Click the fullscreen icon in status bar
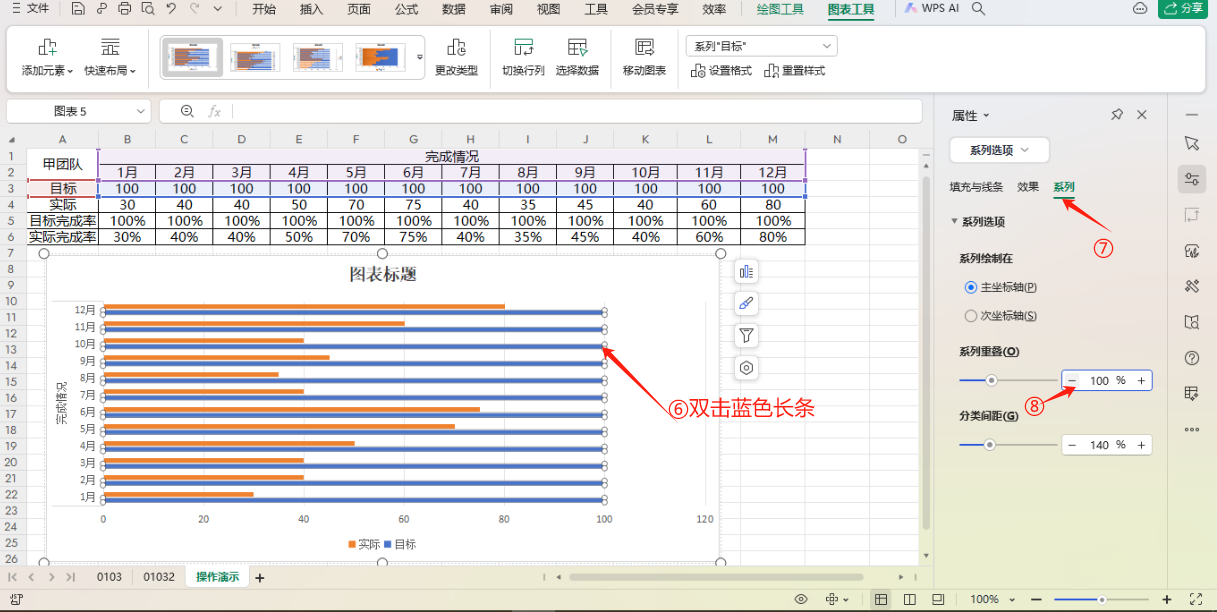Screen dimensions: 1217x612 point(1195,599)
